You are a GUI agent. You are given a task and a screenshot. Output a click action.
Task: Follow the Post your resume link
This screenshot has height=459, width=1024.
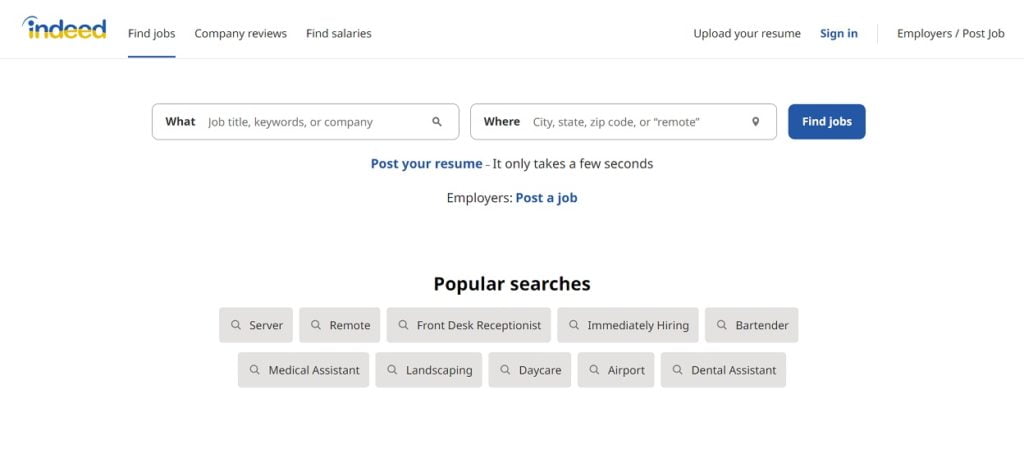click(426, 164)
